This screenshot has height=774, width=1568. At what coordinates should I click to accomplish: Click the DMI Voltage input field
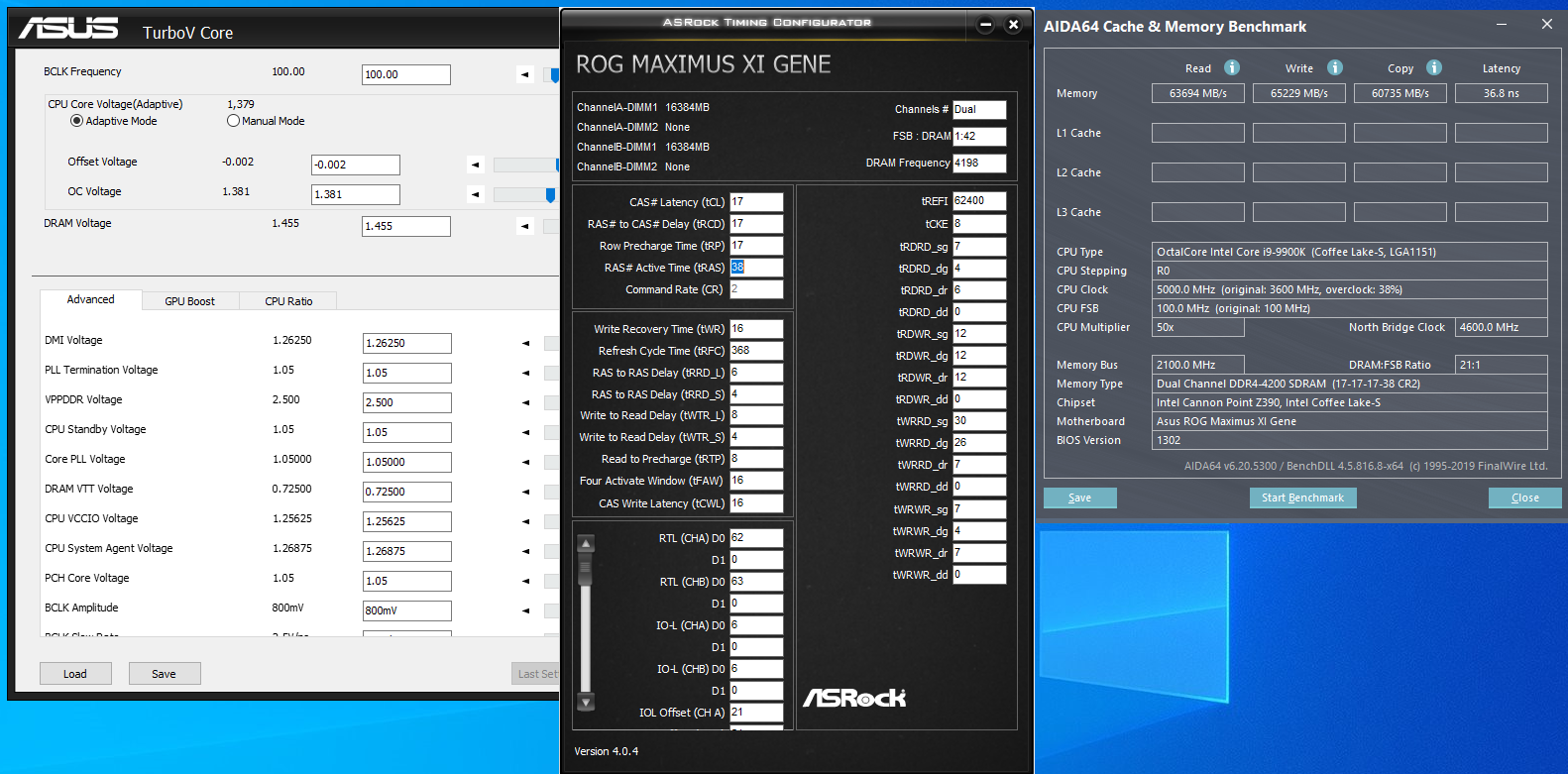click(407, 343)
